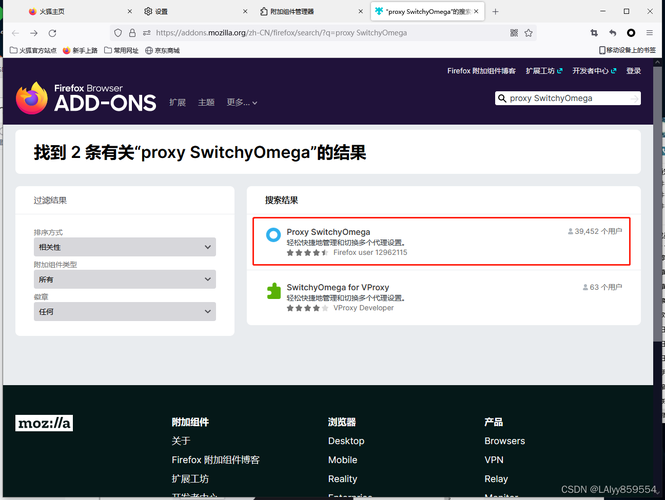Switch to the 设置 tab
The image size is (665, 500).
click(x=193, y=11)
